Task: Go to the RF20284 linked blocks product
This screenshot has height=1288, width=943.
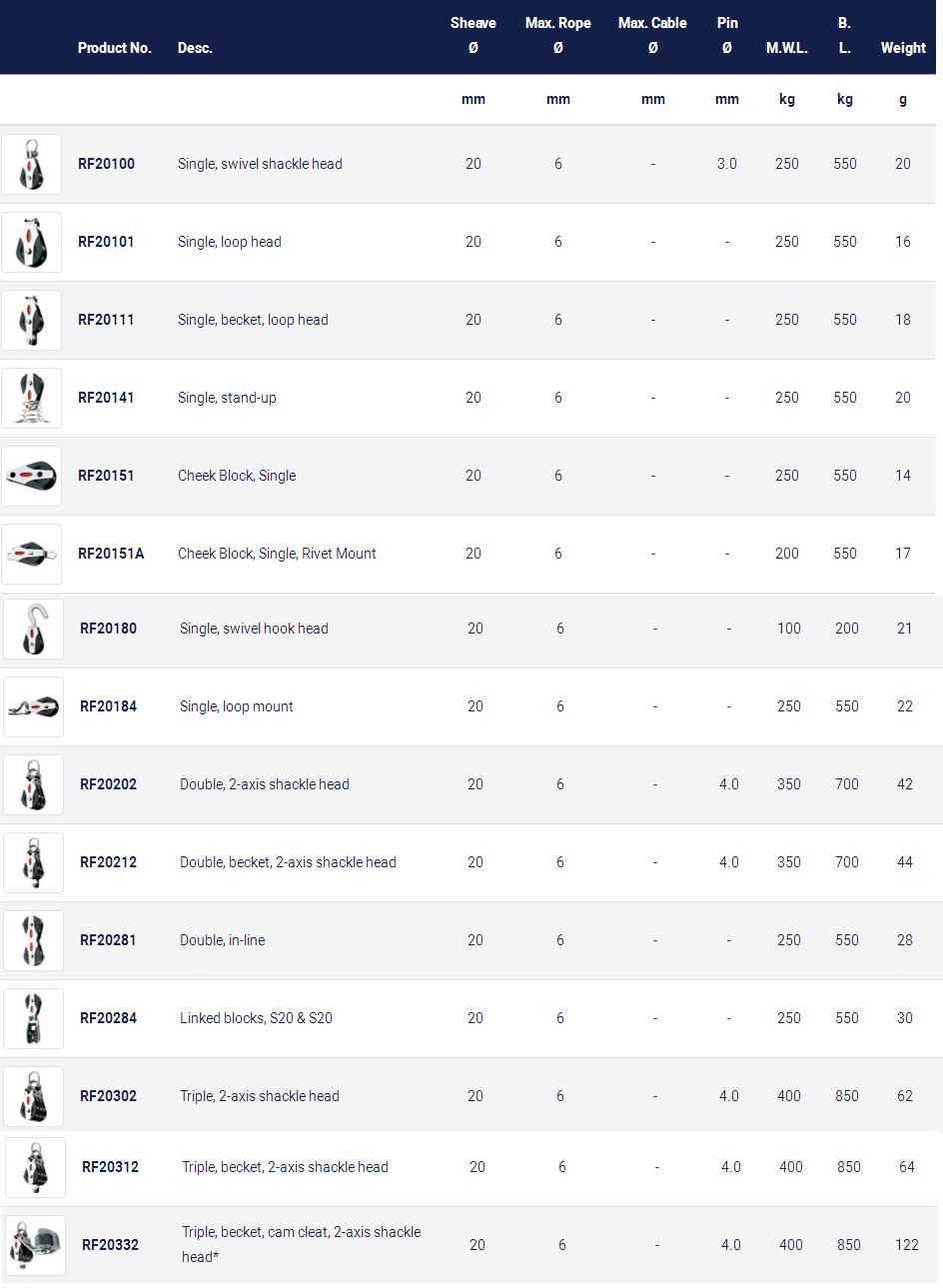Action: (x=108, y=1018)
